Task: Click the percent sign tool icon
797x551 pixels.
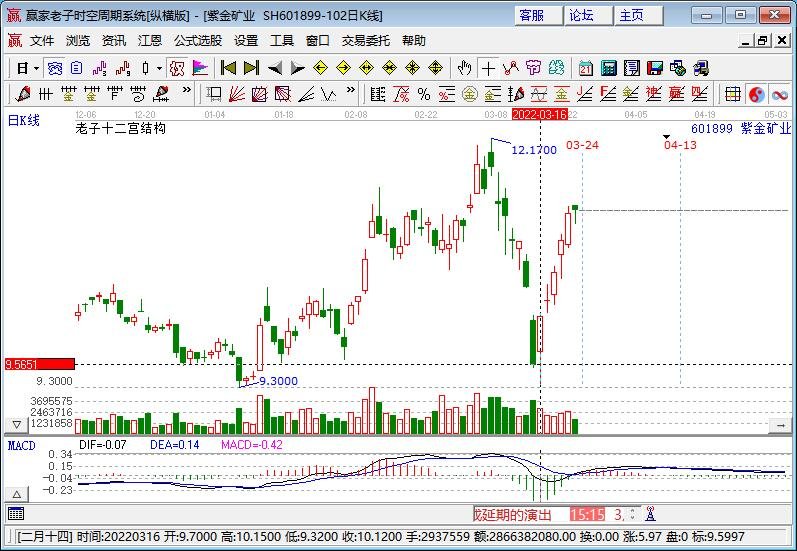Action: 423,94
